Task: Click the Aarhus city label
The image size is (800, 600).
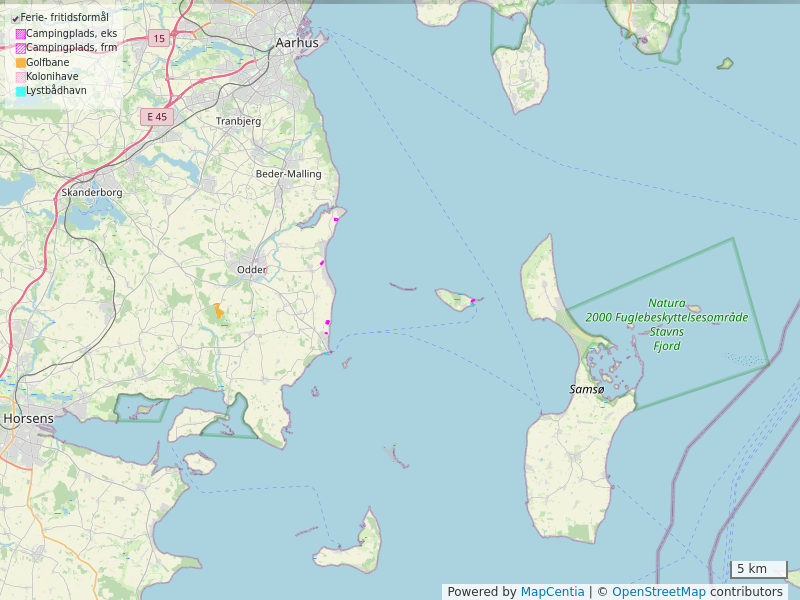Action: (297, 43)
